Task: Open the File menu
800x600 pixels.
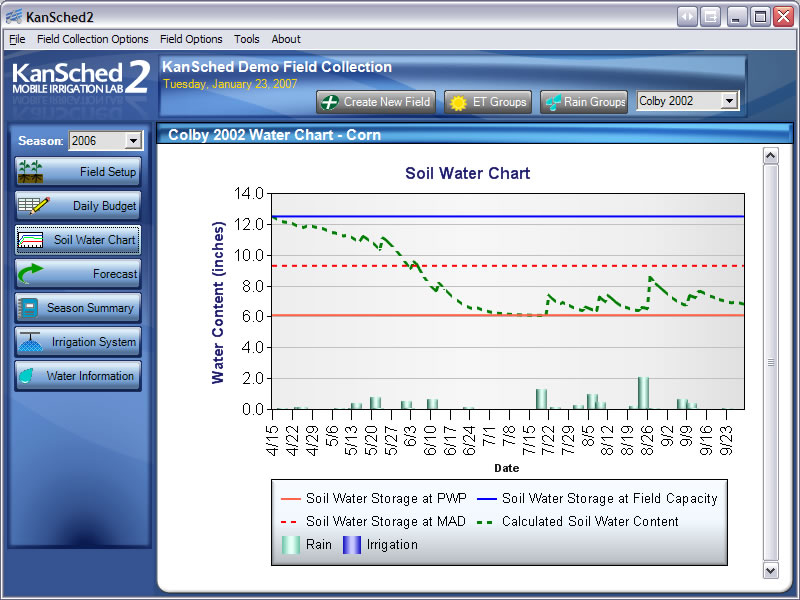Action: pyautogui.click(x=17, y=39)
